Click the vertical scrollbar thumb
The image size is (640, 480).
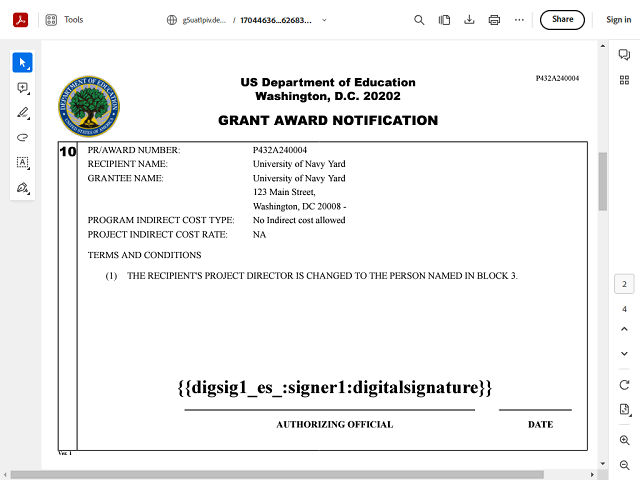(602, 181)
